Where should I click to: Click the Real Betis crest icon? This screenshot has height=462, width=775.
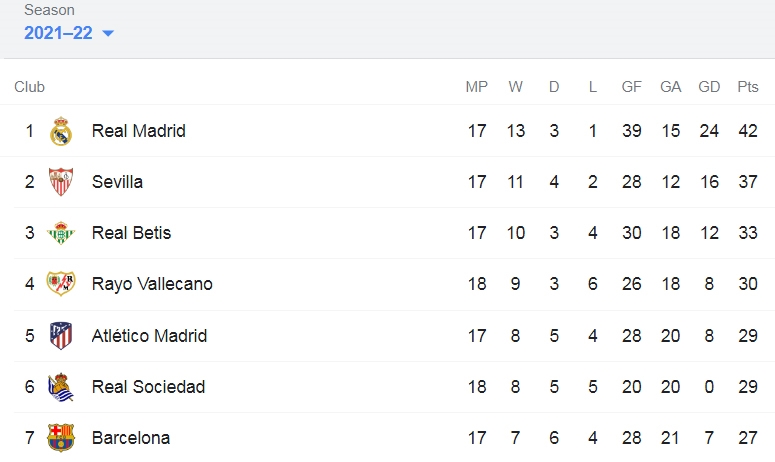click(61, 233)
